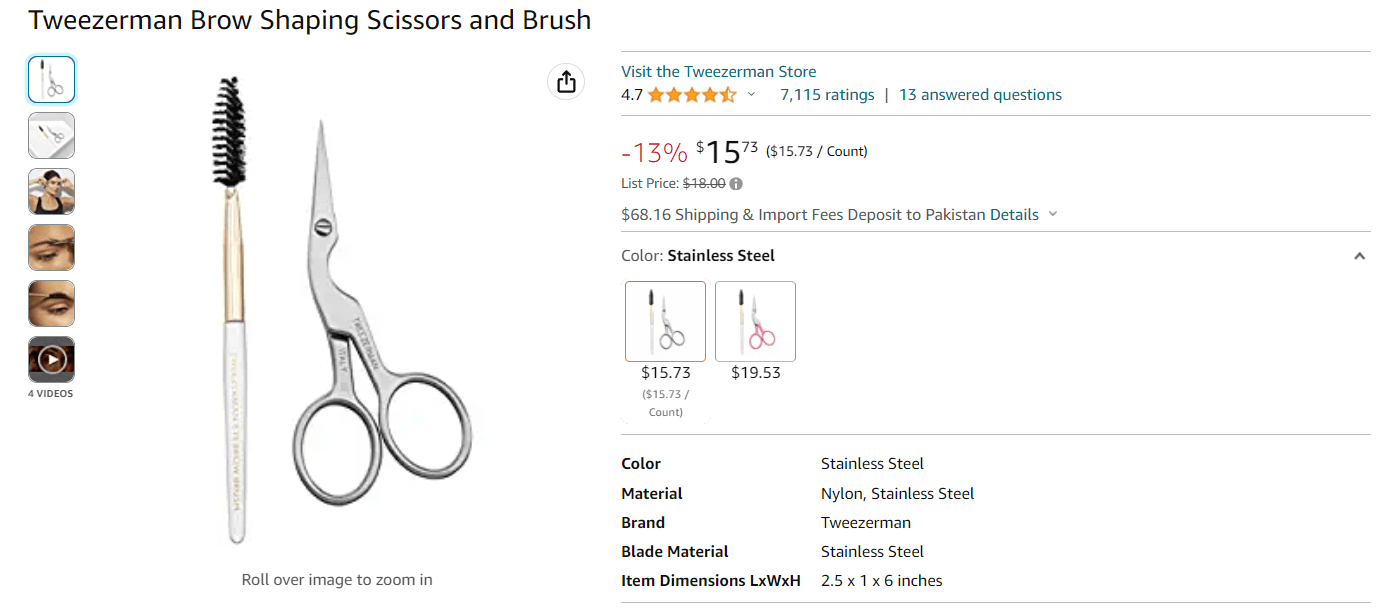Open 13 answered questions link
The image size is (1384, 610).
(x=980, y=95)
